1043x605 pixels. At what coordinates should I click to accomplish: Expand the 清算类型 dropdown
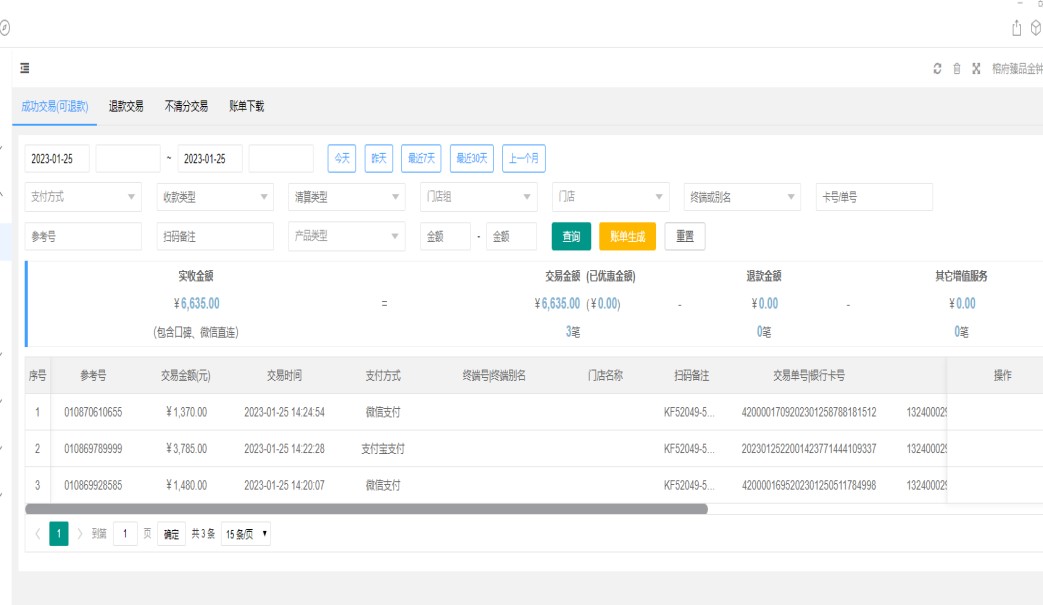347,197
